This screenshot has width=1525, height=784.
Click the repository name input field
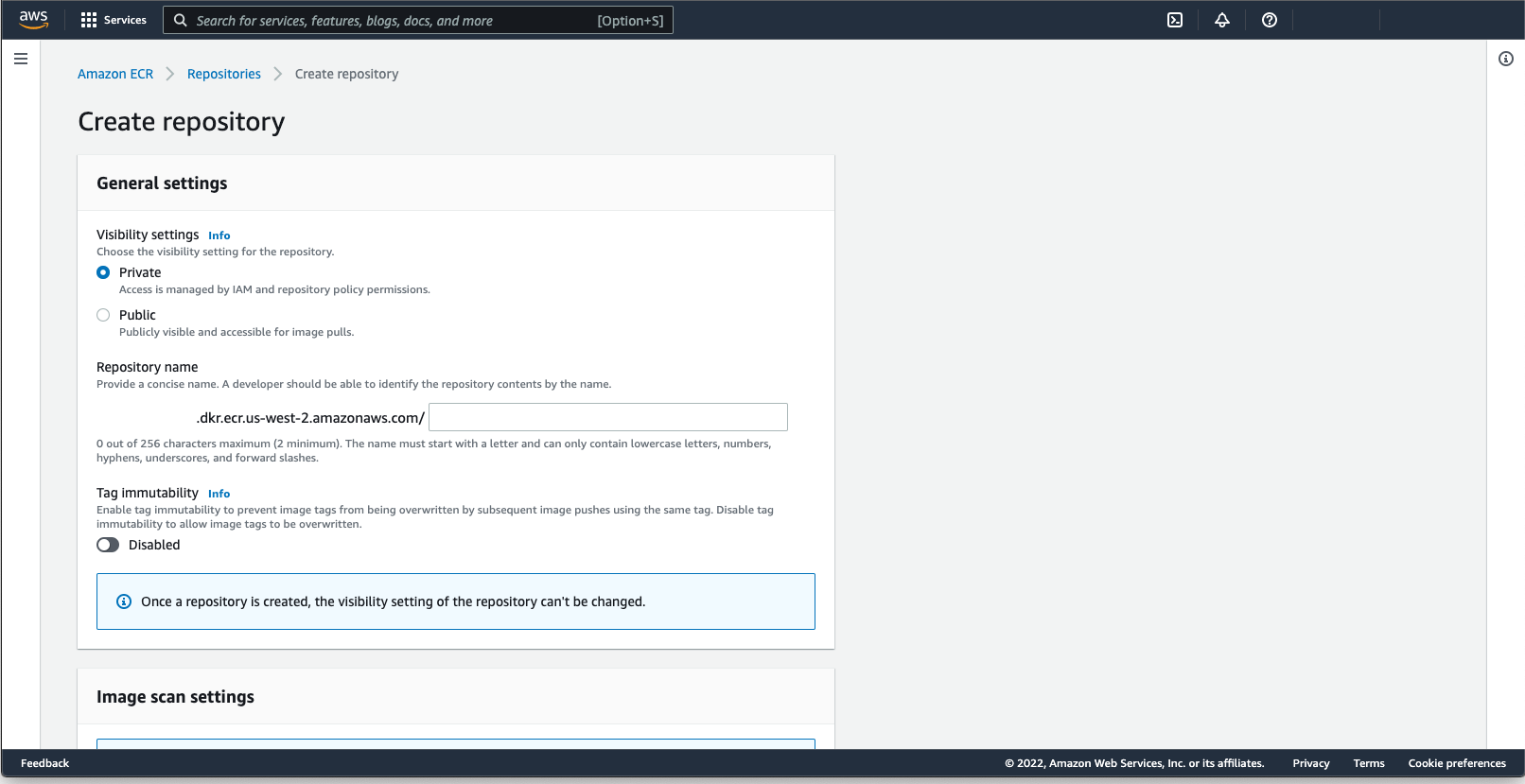[608, 417]
